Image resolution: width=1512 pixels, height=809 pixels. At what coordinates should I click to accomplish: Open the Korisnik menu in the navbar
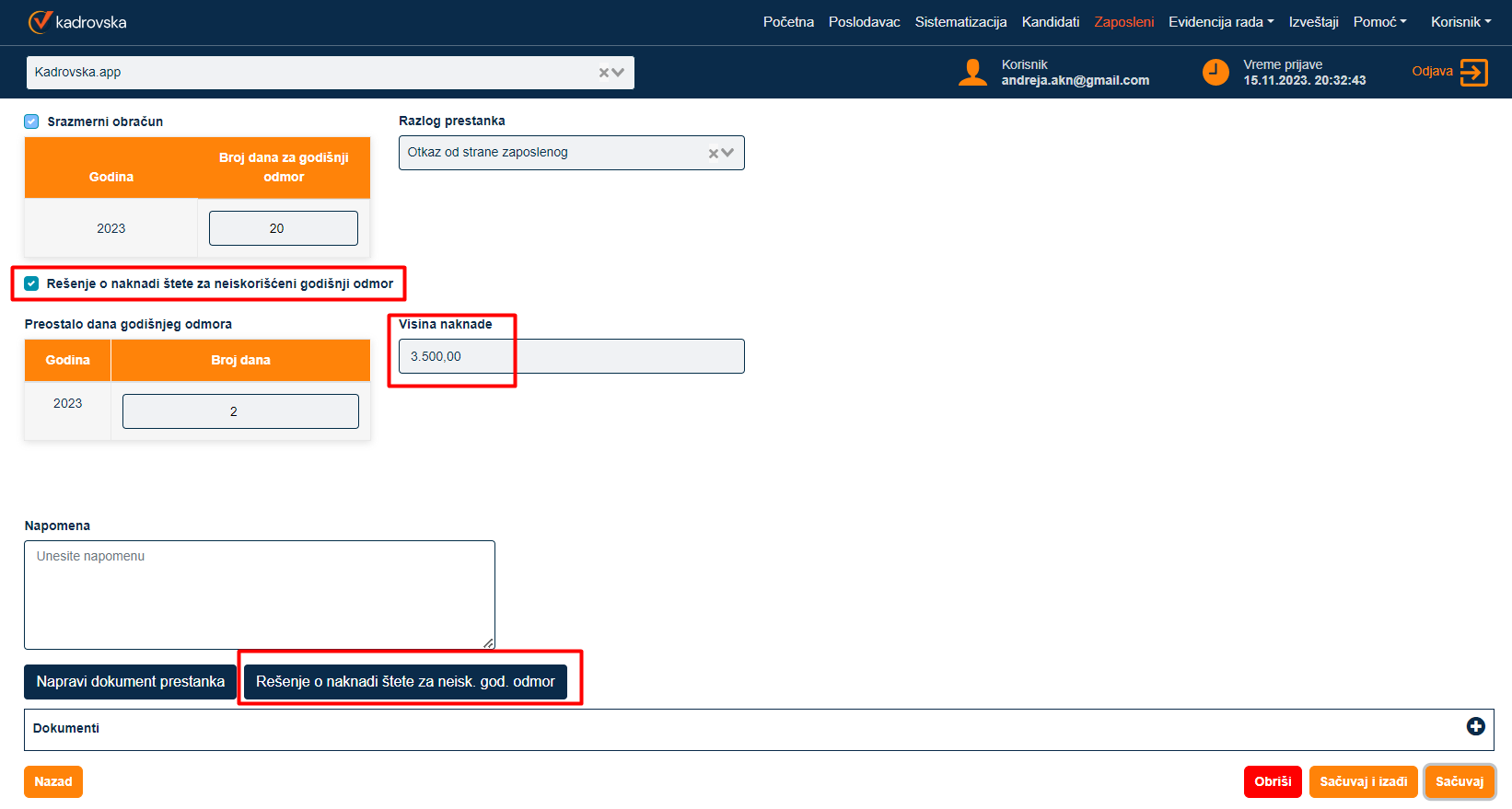[x=1460, y=22]
